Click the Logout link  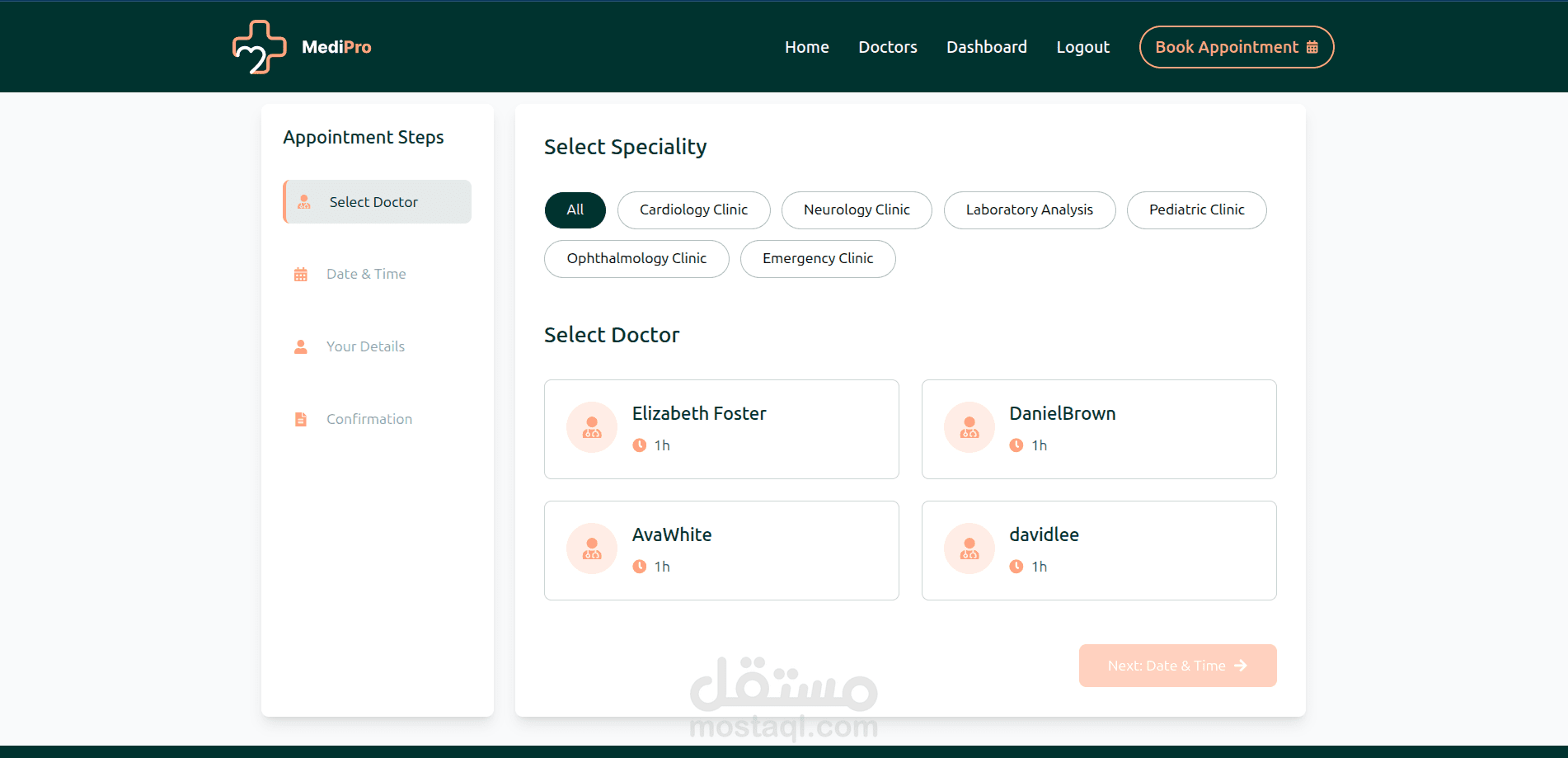(1083, 47)
